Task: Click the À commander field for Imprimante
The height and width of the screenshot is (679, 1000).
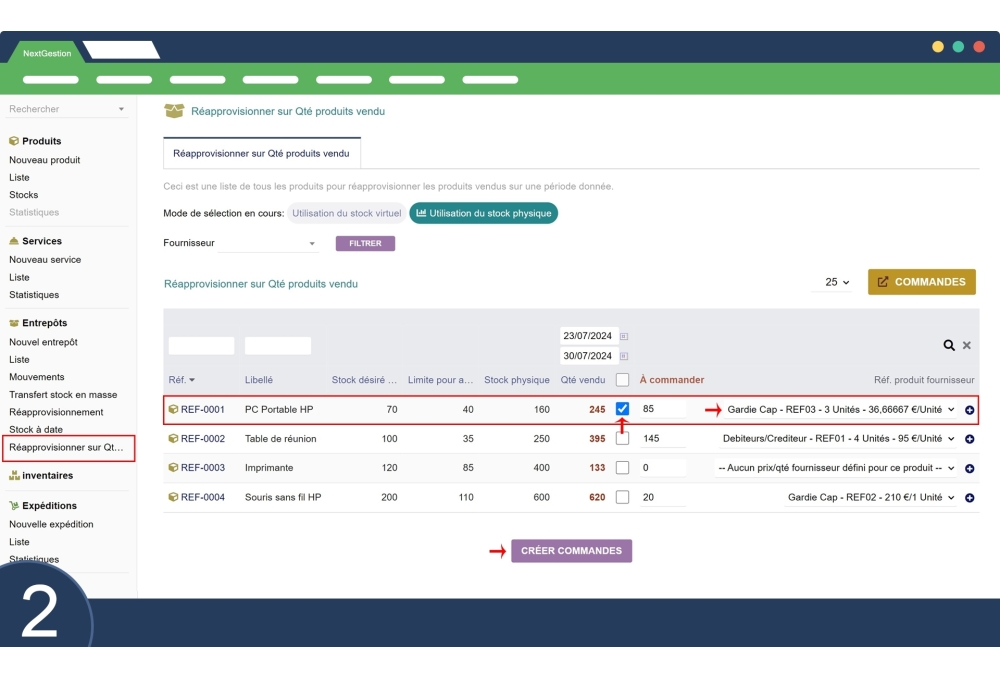Action: [x=662, y=468]
